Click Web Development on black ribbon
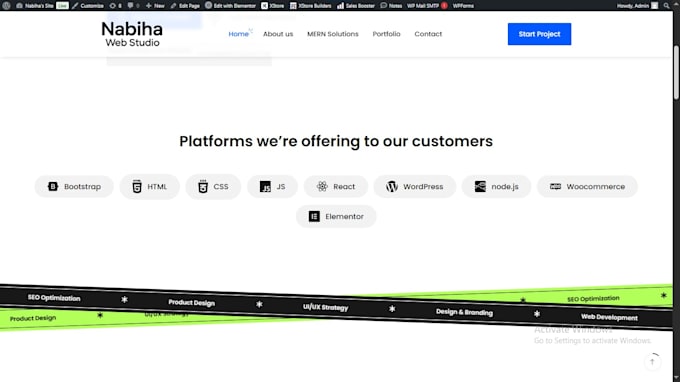The height and width of the screenshot is (382, 680). 609,317
